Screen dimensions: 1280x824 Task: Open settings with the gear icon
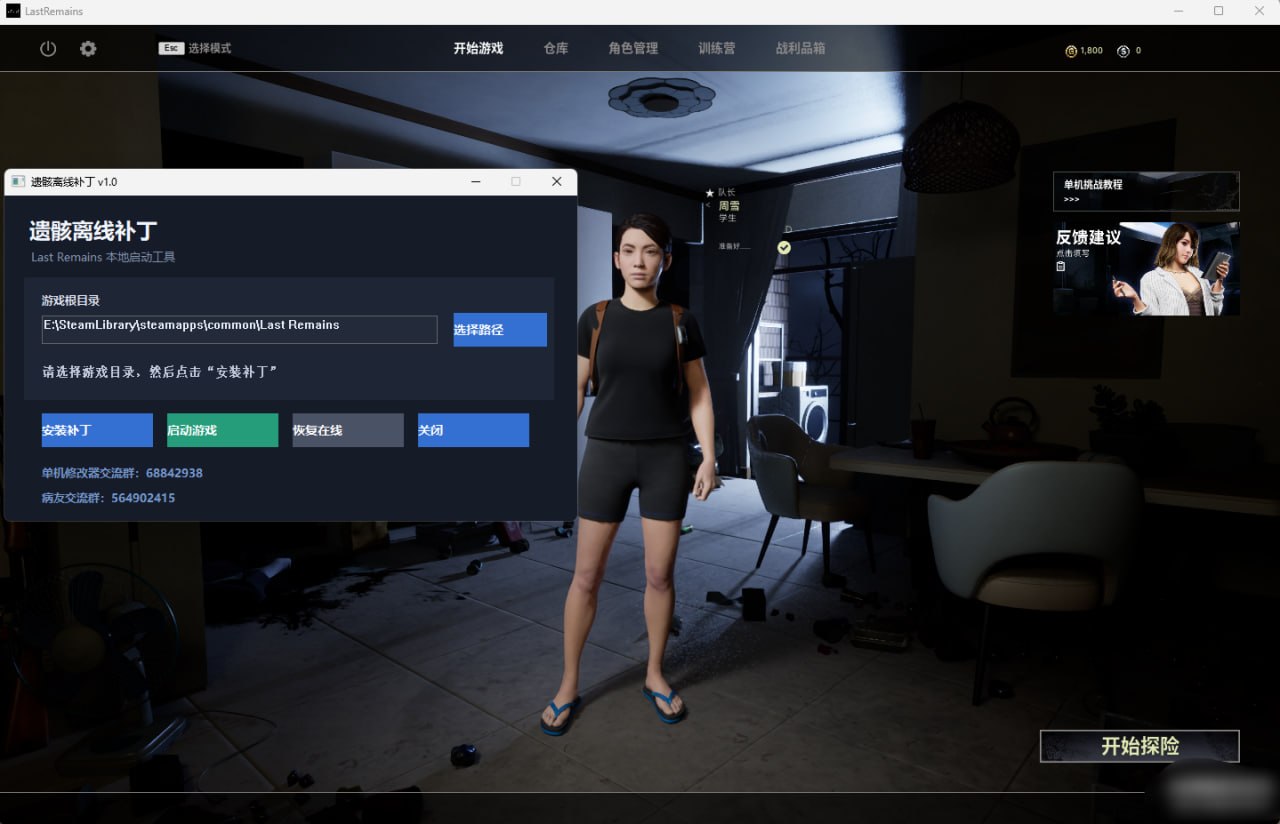(x=88, y=48)
